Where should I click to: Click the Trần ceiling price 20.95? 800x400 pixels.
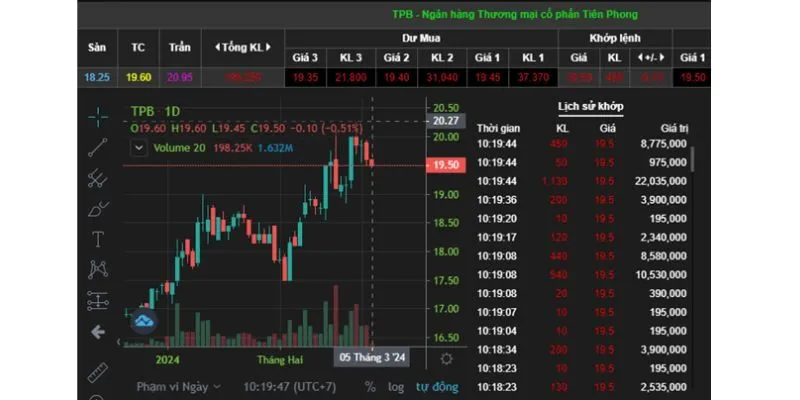click(x=180, y=78)
